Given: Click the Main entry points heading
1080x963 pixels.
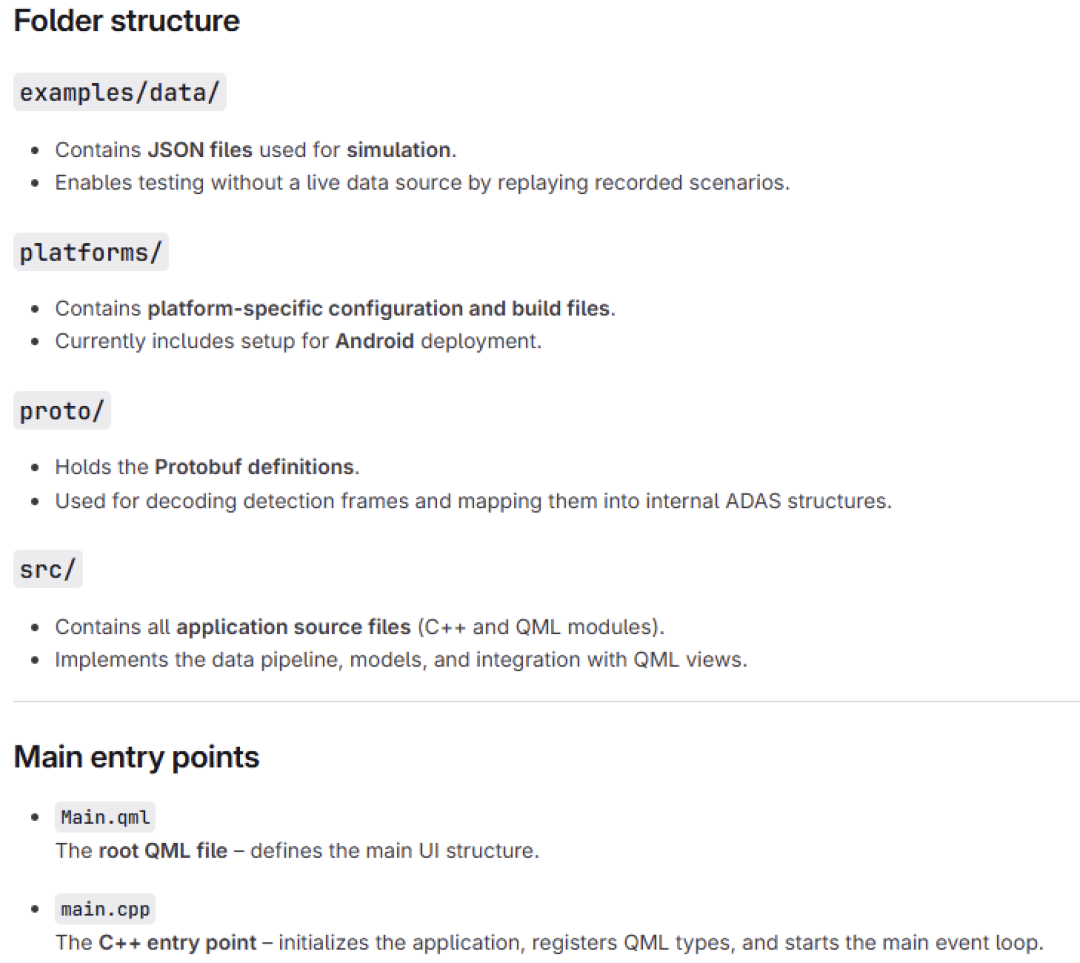Looking at the screenshot, I should coord(136,756).
